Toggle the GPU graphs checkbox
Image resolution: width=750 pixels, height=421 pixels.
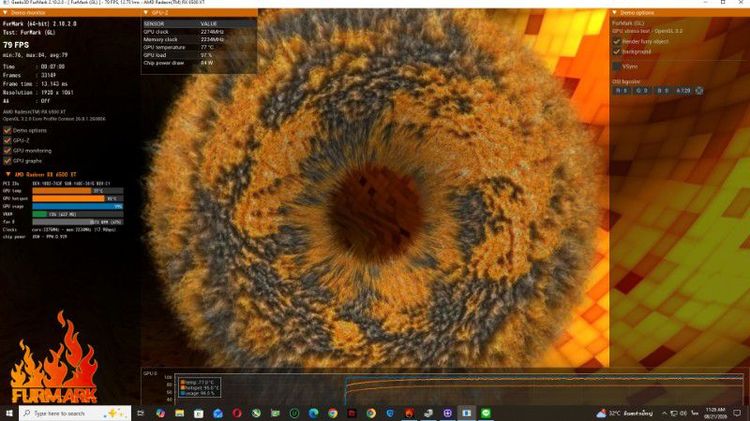pos(7,161)
